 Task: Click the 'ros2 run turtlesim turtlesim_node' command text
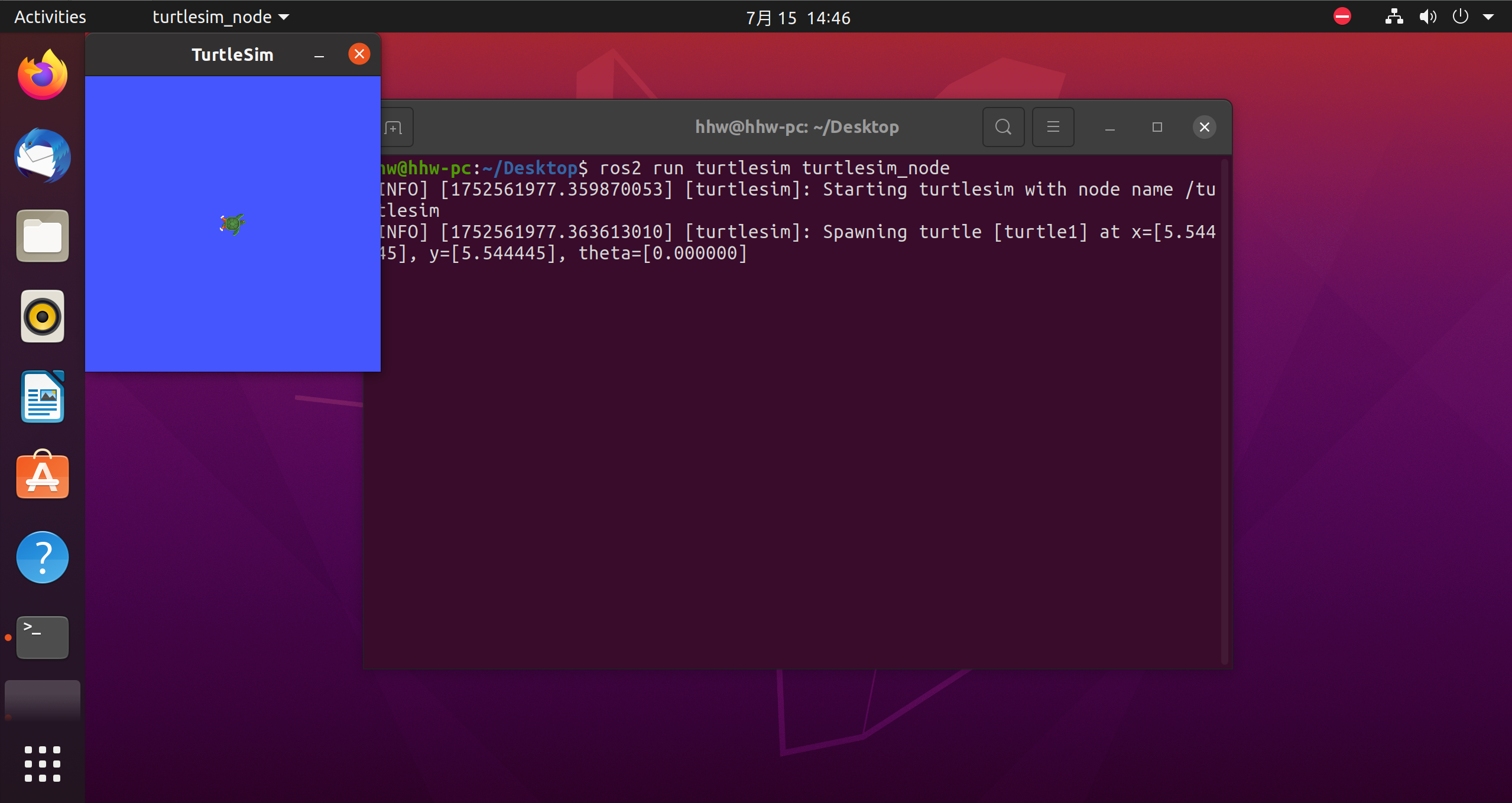(x=774, y=168)
